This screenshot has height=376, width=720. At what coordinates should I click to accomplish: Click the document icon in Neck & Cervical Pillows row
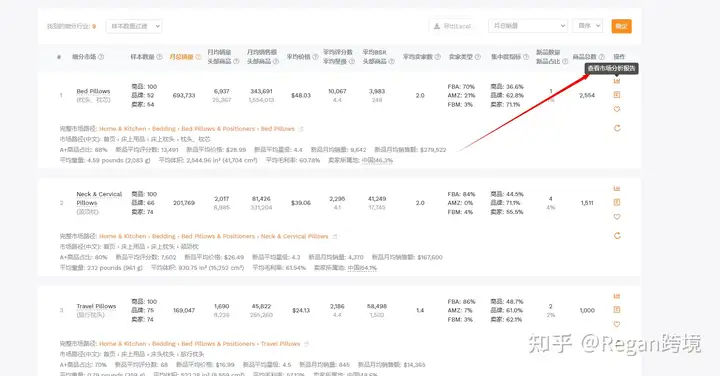[617, 202]
